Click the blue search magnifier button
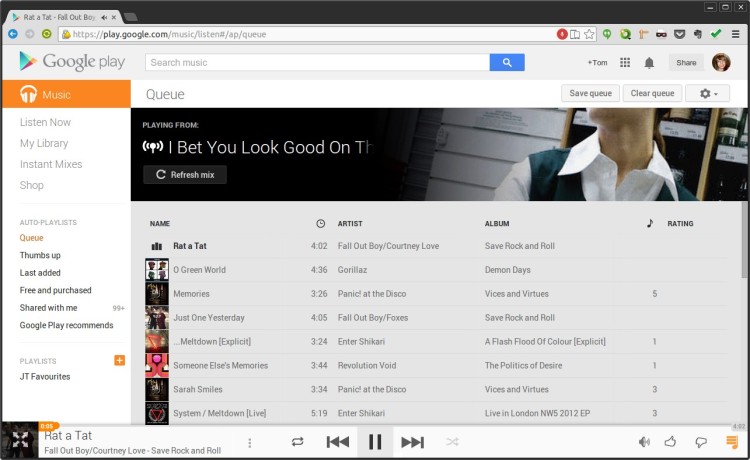Screen dimensions: 750x460 (507, 63)
